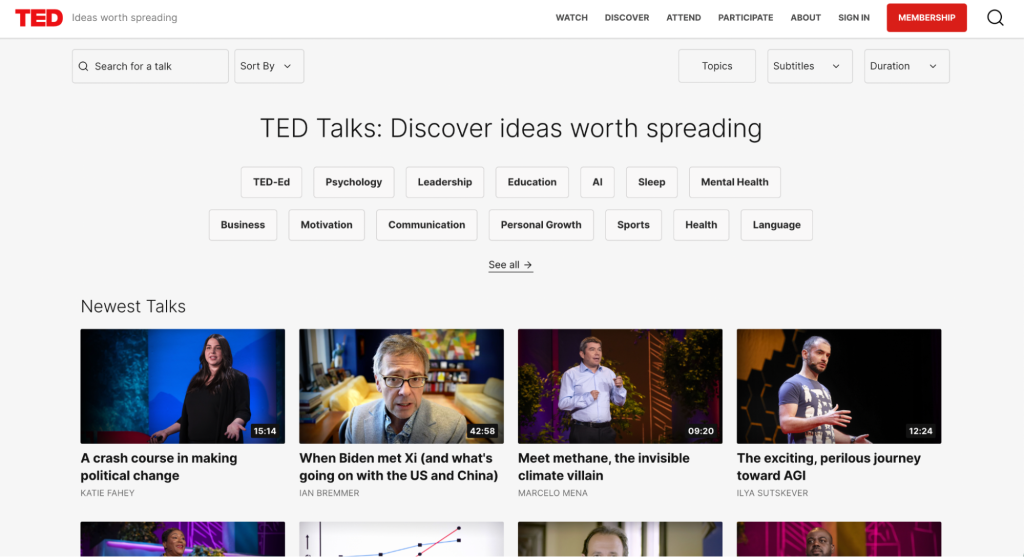Open the PARTICIPATE menu
Screen dimensions: 1024x557
click(x=746, y=18)
